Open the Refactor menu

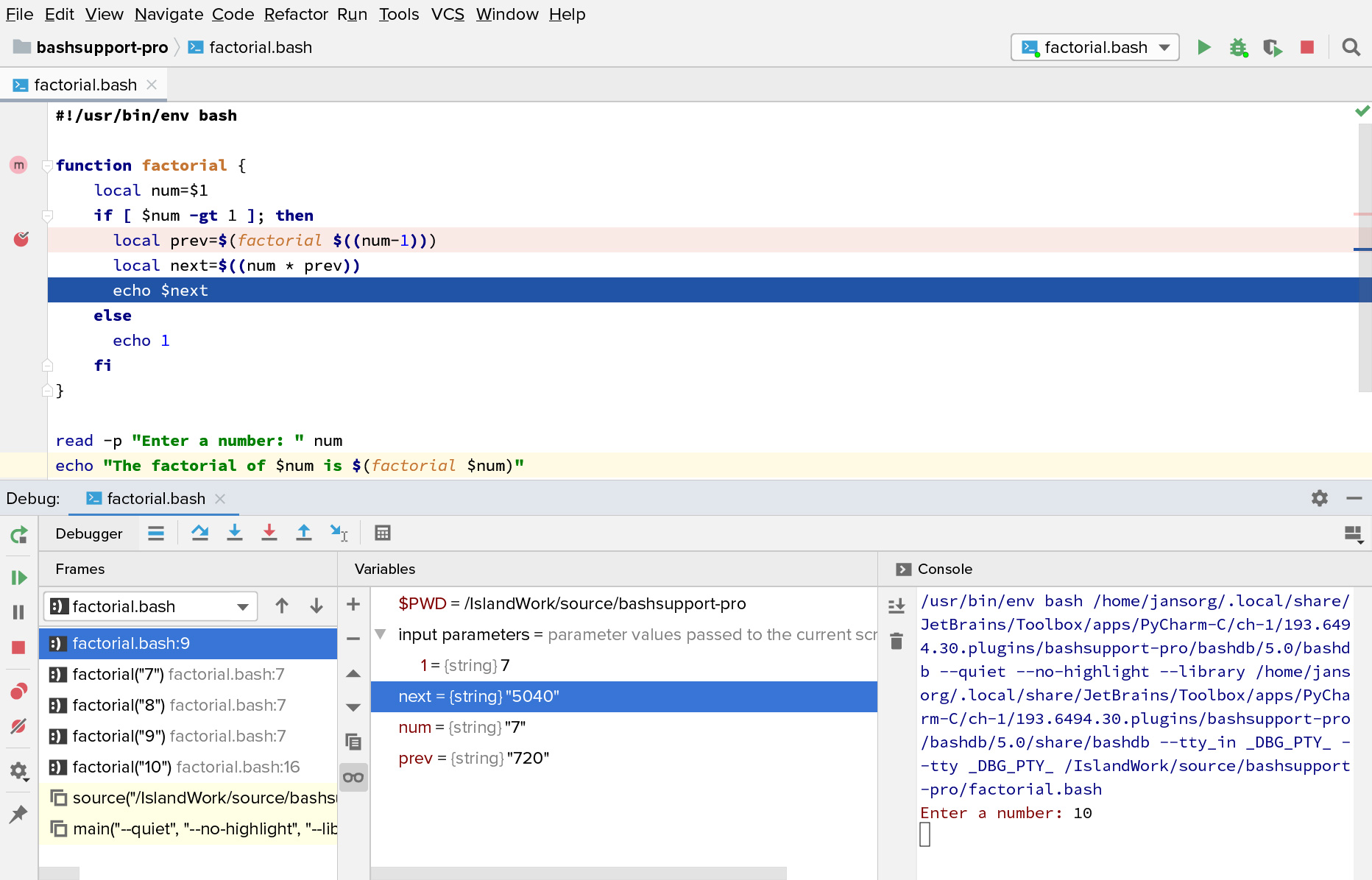click(x=296, y=14)
